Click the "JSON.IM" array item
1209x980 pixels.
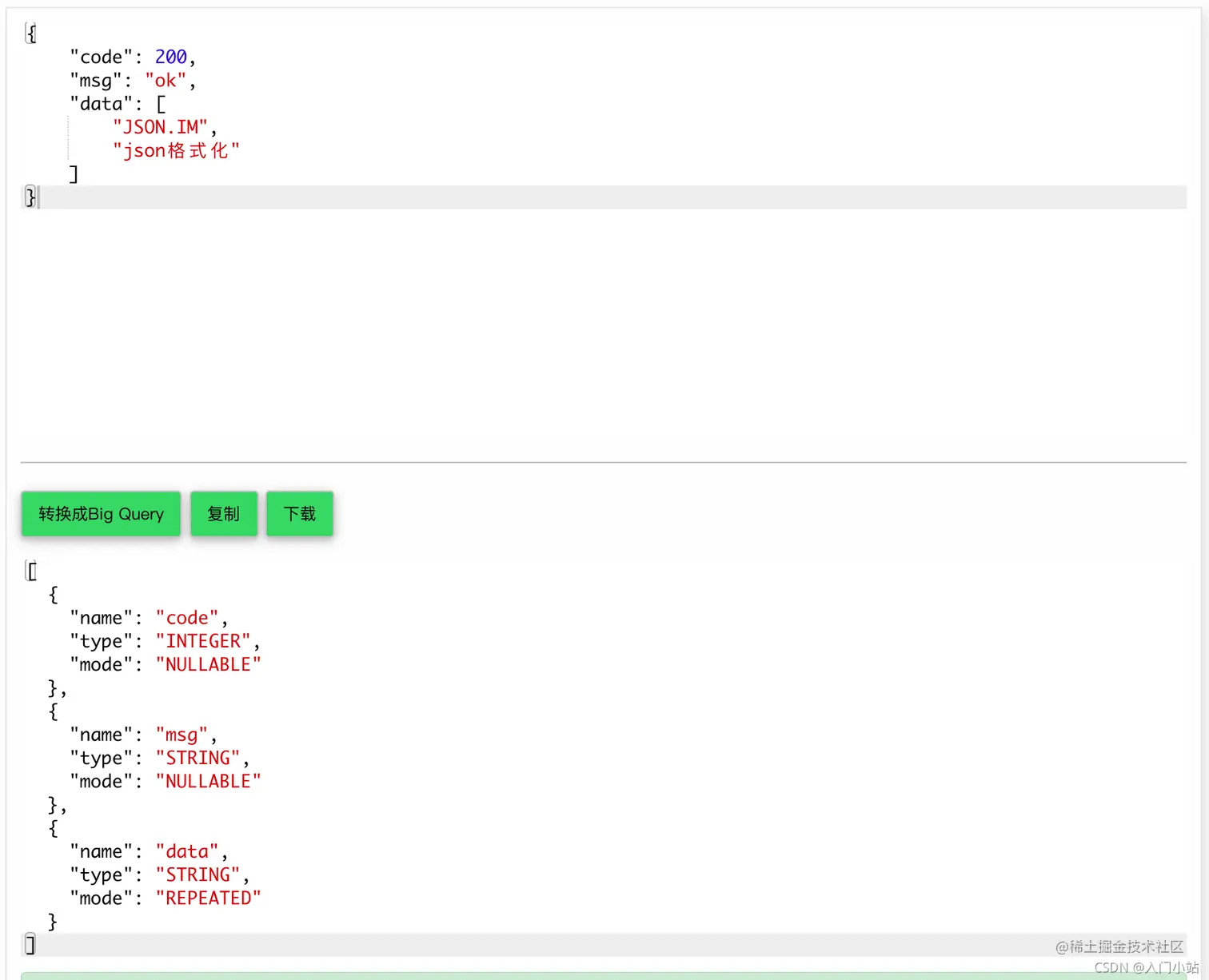tap(160, 127)
